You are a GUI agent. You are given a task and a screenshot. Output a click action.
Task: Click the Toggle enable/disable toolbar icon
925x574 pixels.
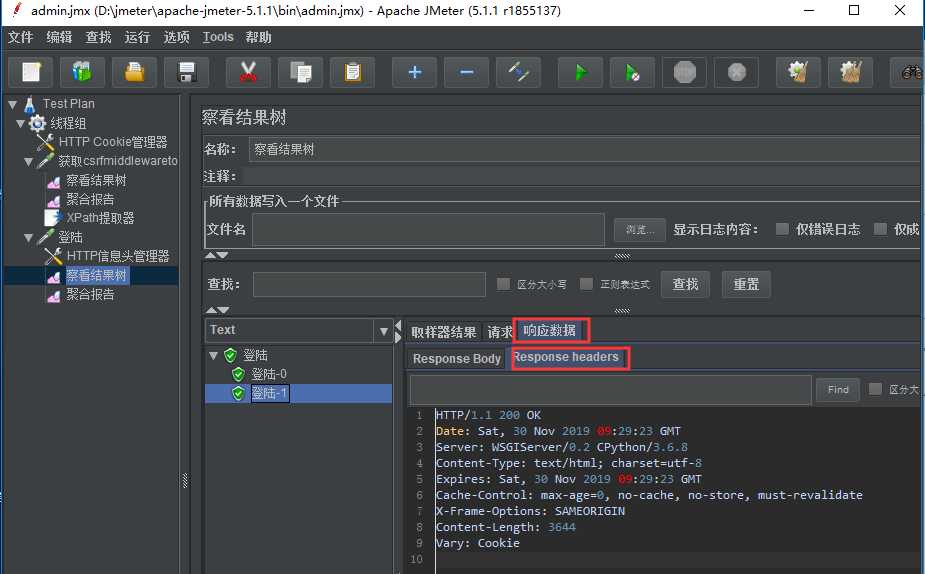[519, 73]
